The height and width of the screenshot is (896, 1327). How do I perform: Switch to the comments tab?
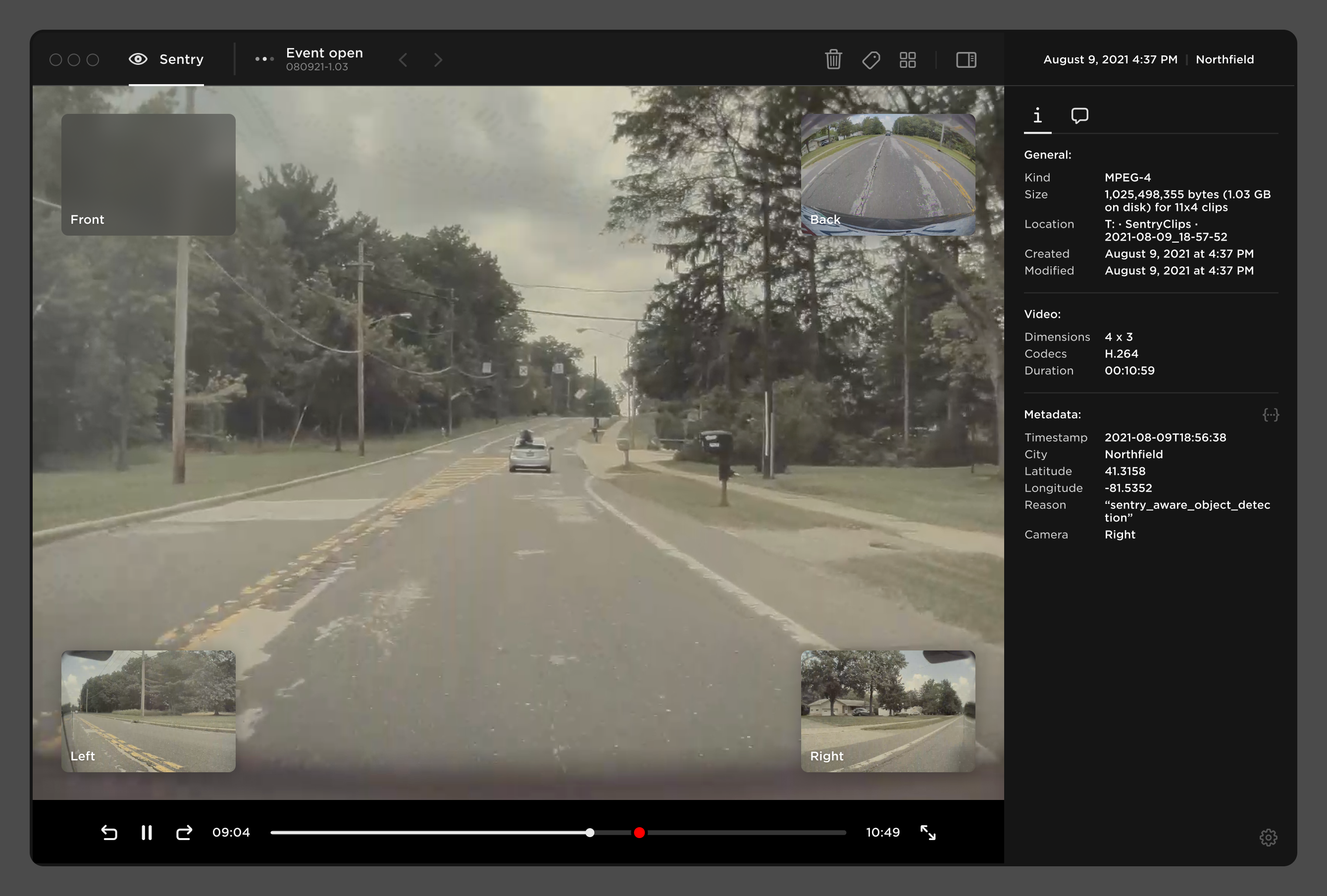pyautogui.click(x=1079, y=116)
